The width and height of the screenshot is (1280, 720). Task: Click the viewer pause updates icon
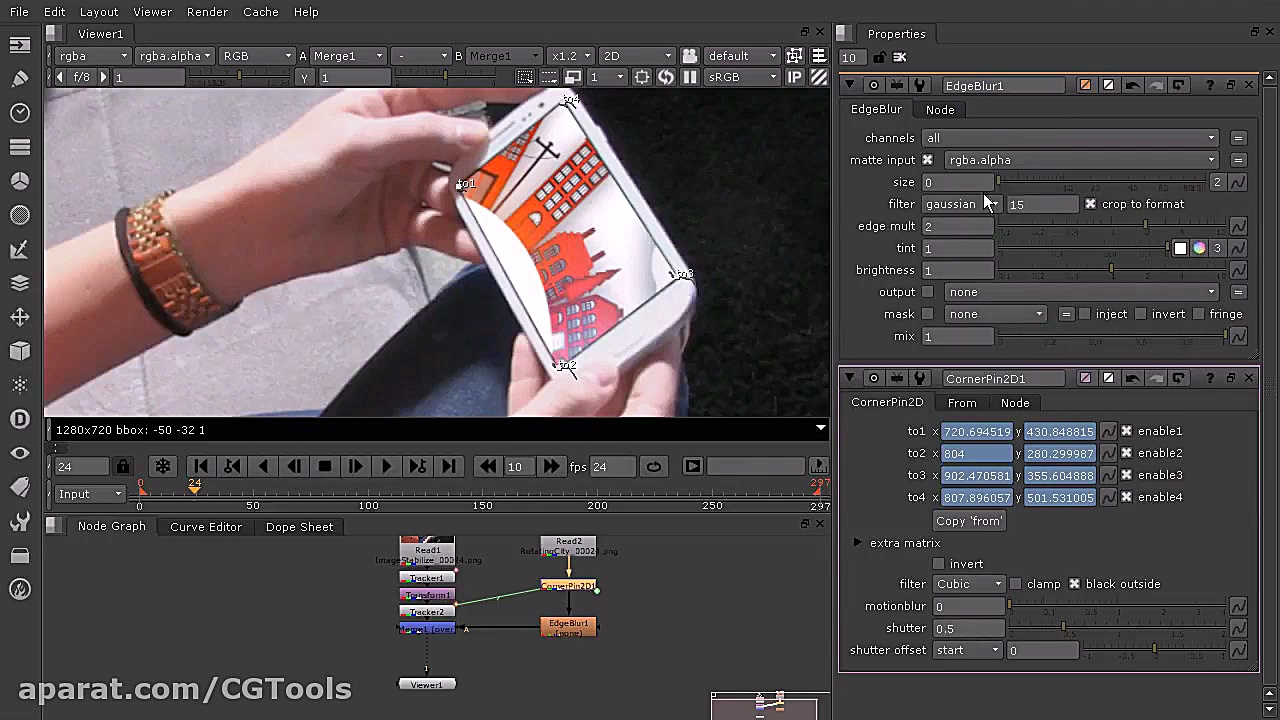690,77
